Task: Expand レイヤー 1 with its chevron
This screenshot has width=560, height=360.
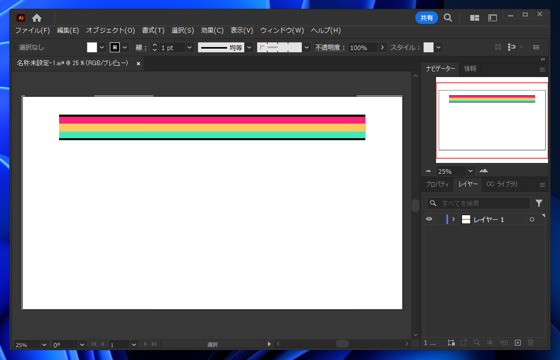Action: [454, 219]
